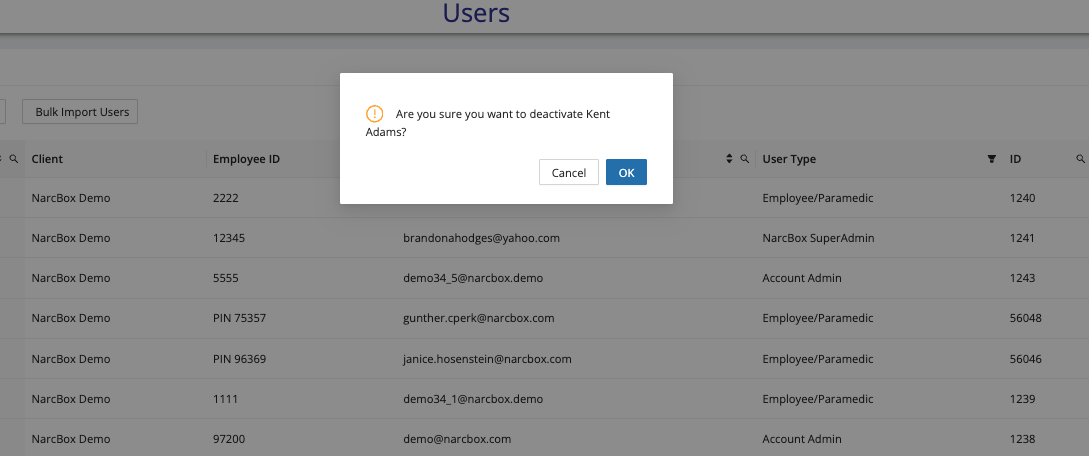Click the search icon left of Client column
Viewport: 1089px width, 456px height.
[x=14, y=159]
